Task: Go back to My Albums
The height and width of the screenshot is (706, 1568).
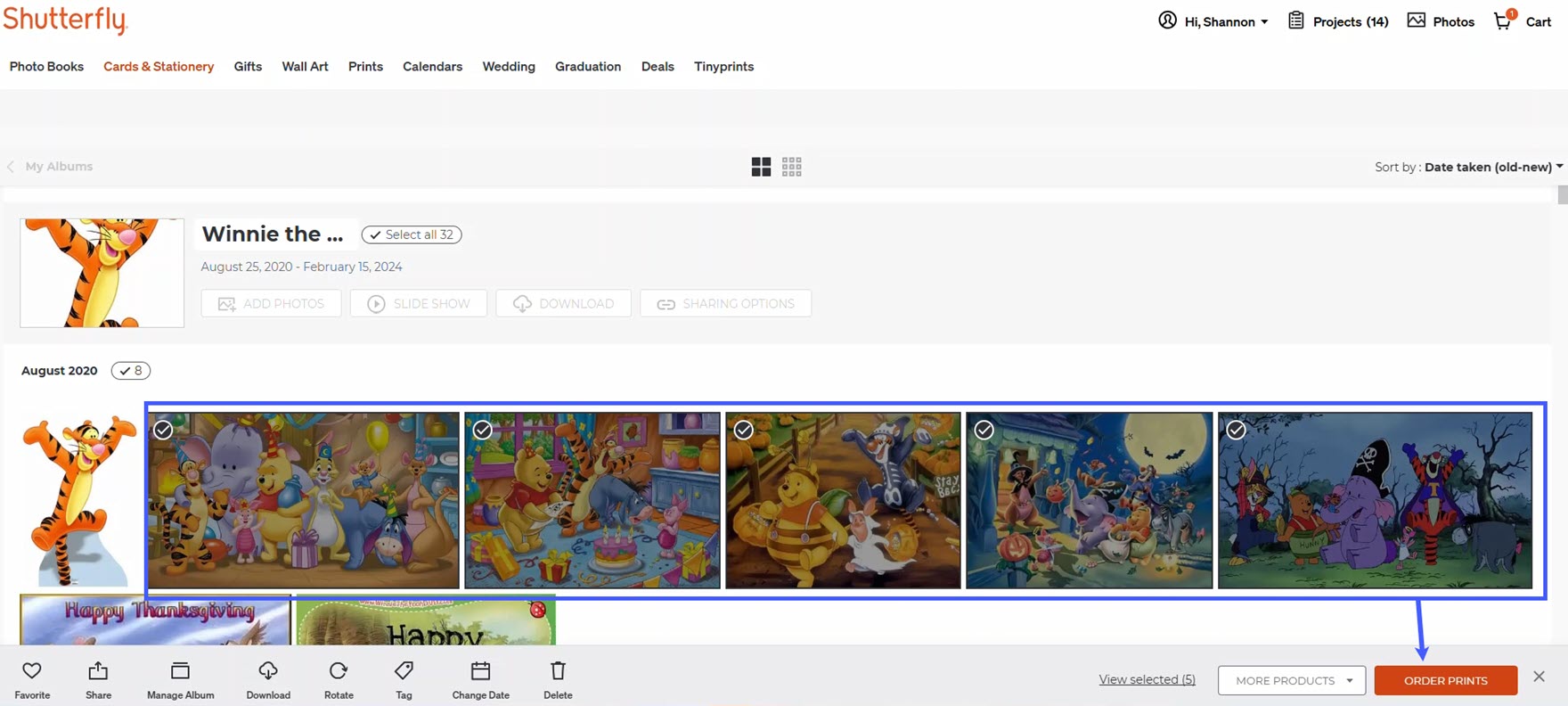Action: pyautogui.click(x=50, y=167)
